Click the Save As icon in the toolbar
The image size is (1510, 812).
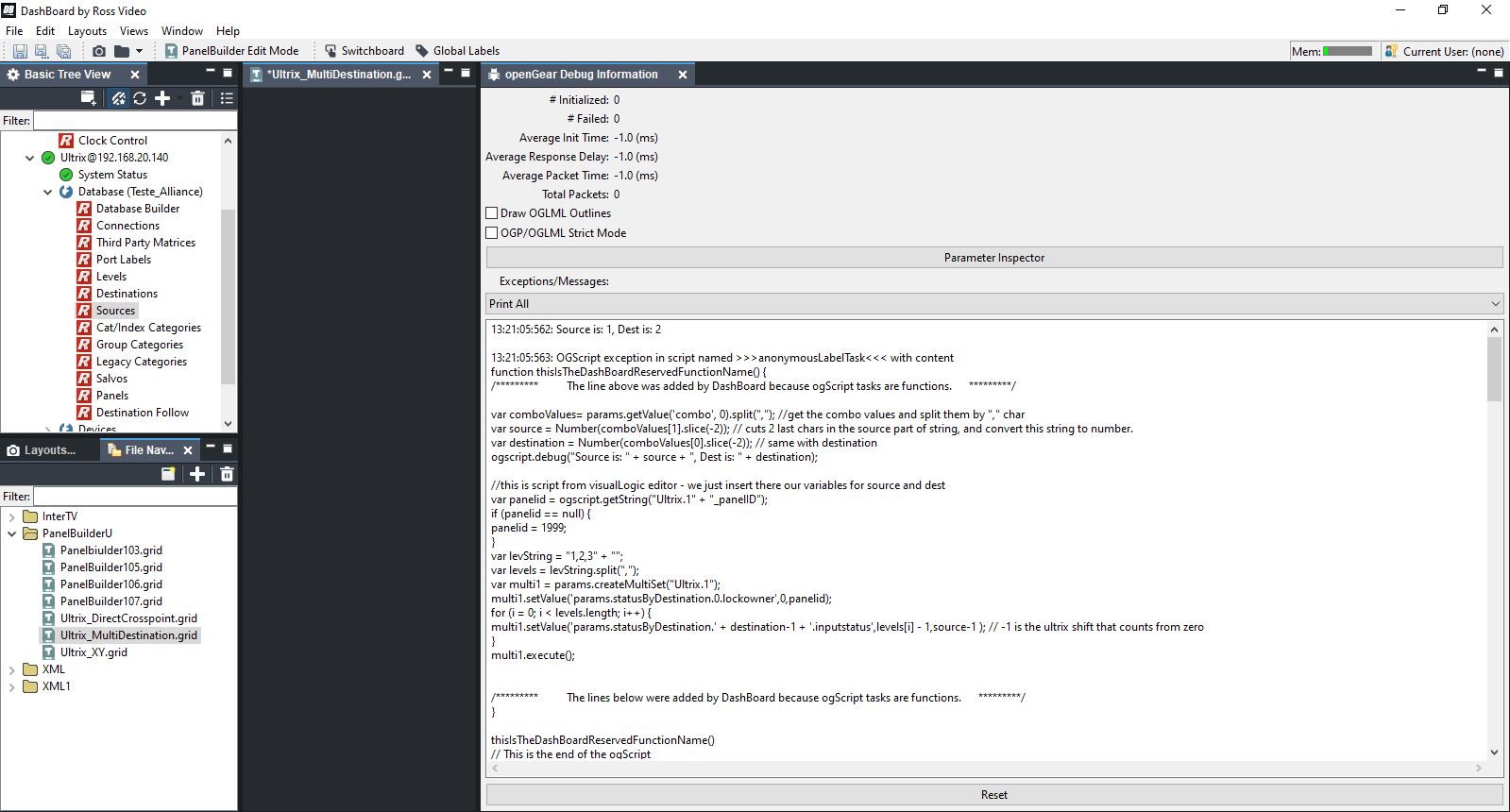click(x=42, y=51)
